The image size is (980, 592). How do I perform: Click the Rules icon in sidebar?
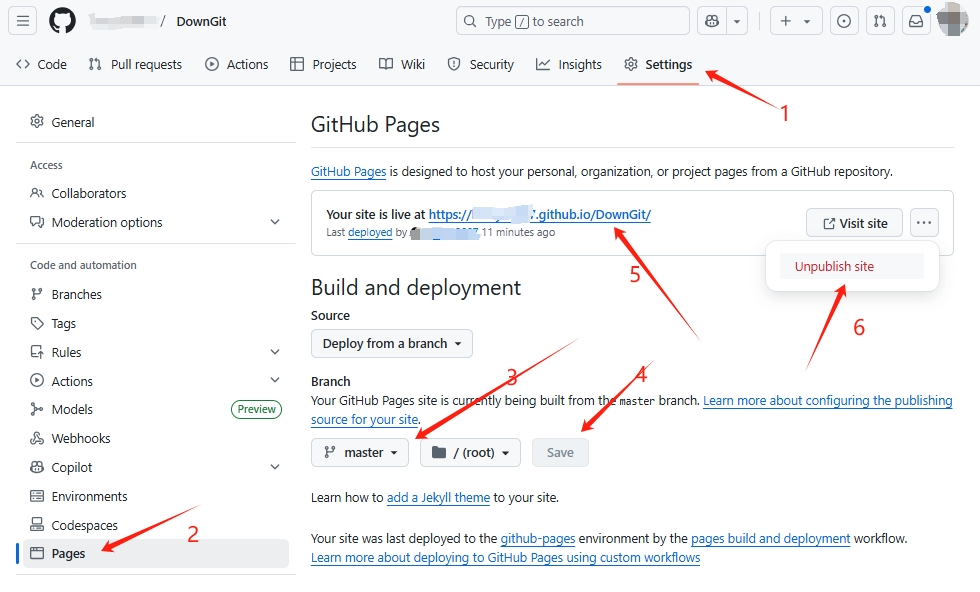click(37, 351)
